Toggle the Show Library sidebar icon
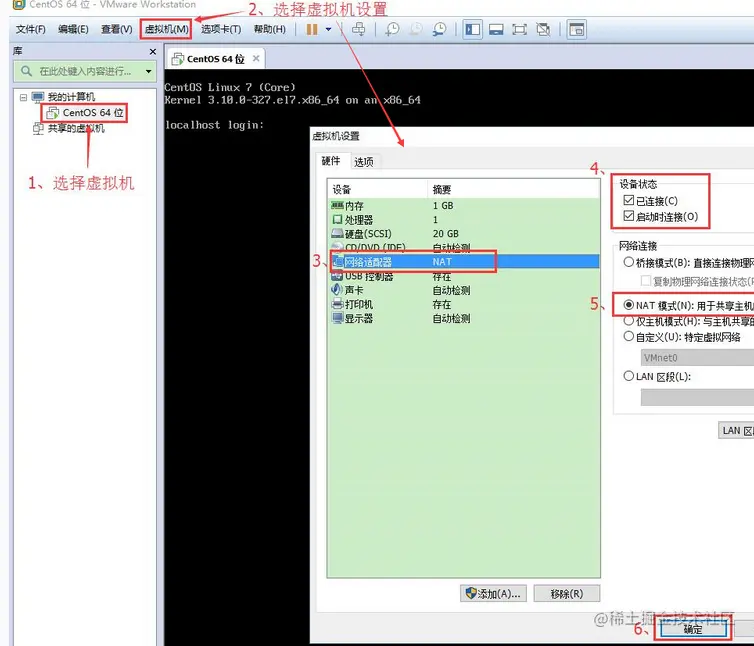Viewport: 754px width, 646px height. 473,29
